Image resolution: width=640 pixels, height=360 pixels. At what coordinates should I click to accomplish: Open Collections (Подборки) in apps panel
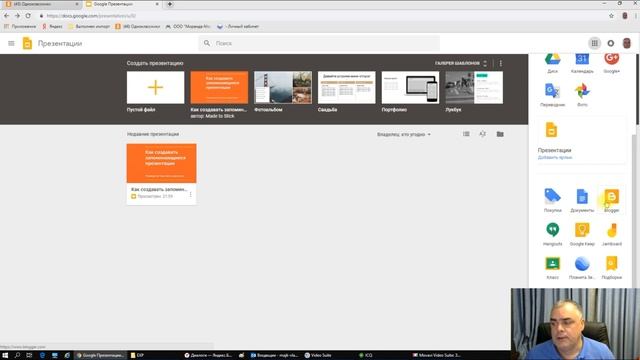611,267
